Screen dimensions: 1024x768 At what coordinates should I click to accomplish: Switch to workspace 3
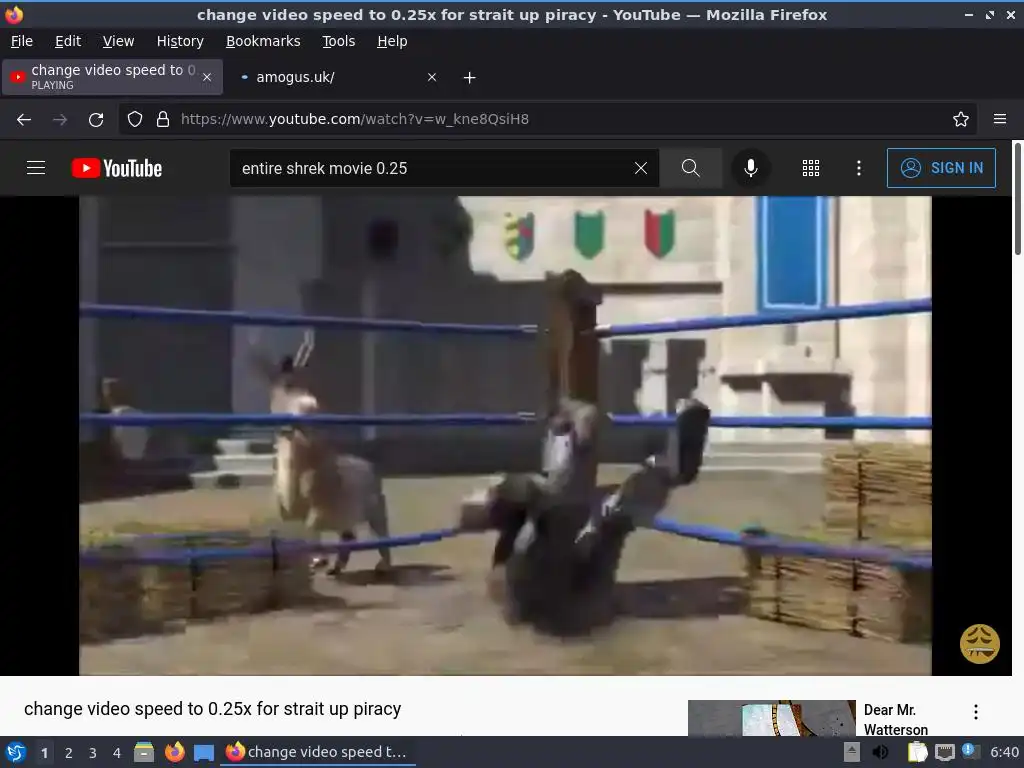click(93, 753)
